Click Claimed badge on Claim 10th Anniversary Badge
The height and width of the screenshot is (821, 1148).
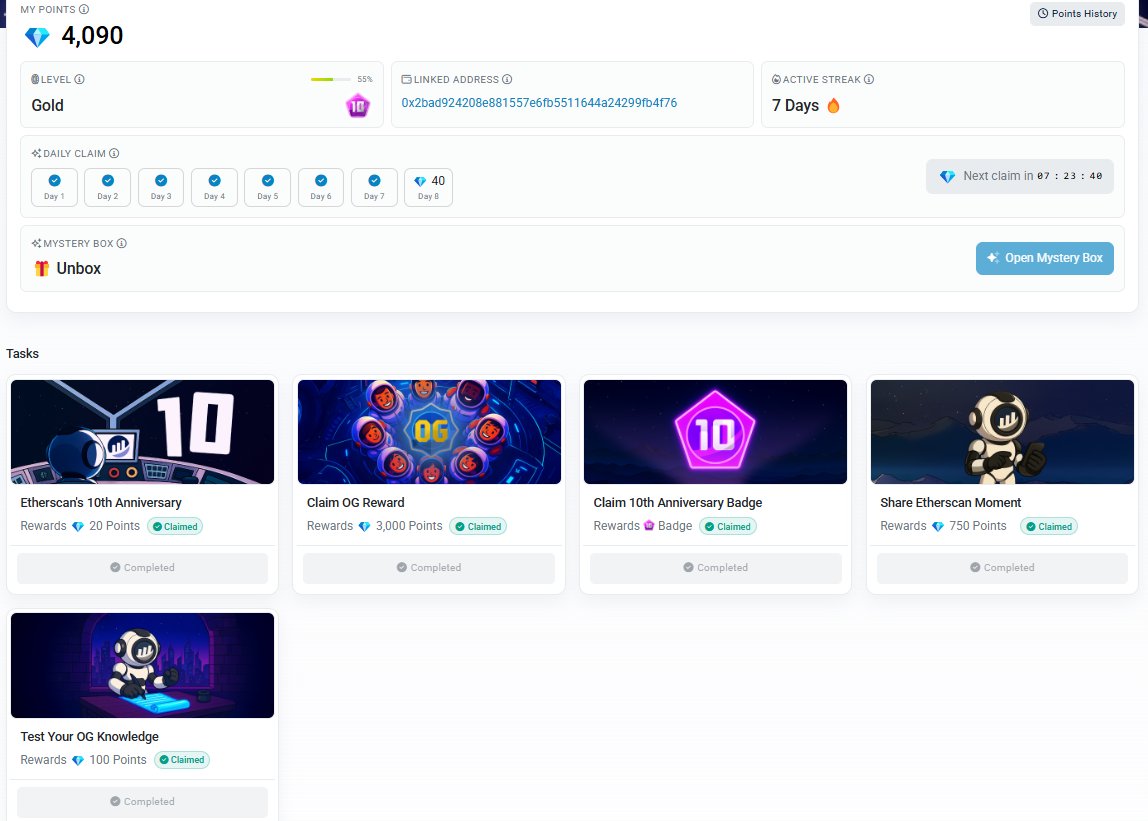pyautogui.click(x=728, y=526)
